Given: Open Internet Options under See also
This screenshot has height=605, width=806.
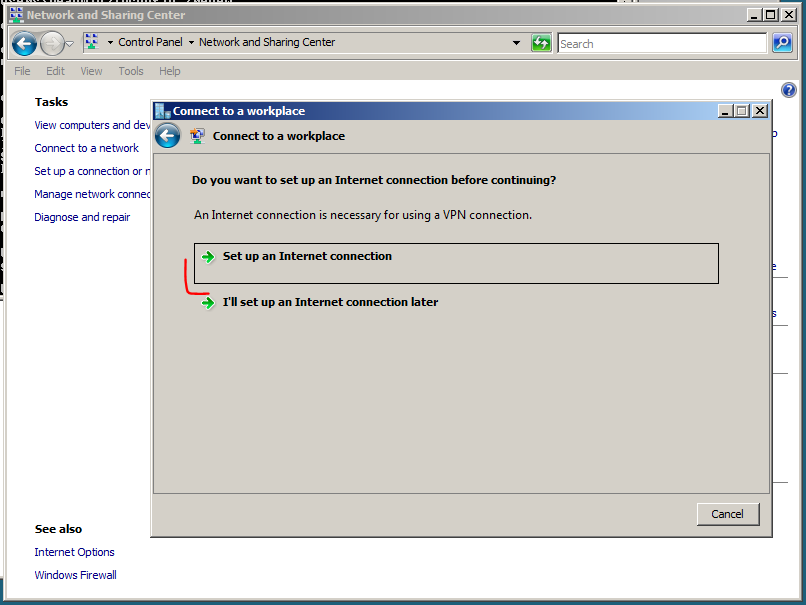Looking at the screenshot, I should click(75, 552).
